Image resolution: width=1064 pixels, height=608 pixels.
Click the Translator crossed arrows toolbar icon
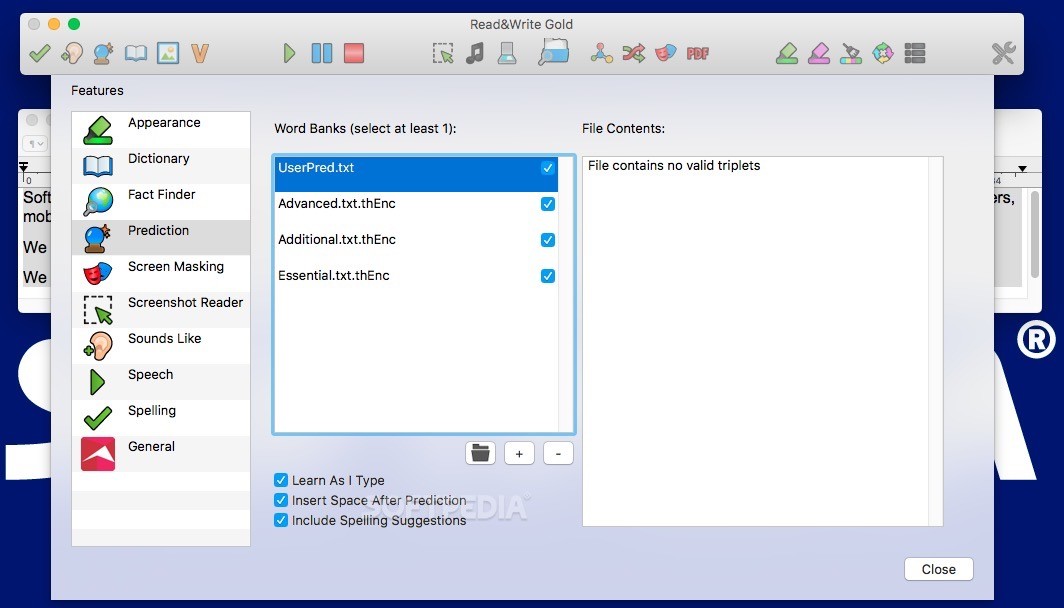coord(633,53)
